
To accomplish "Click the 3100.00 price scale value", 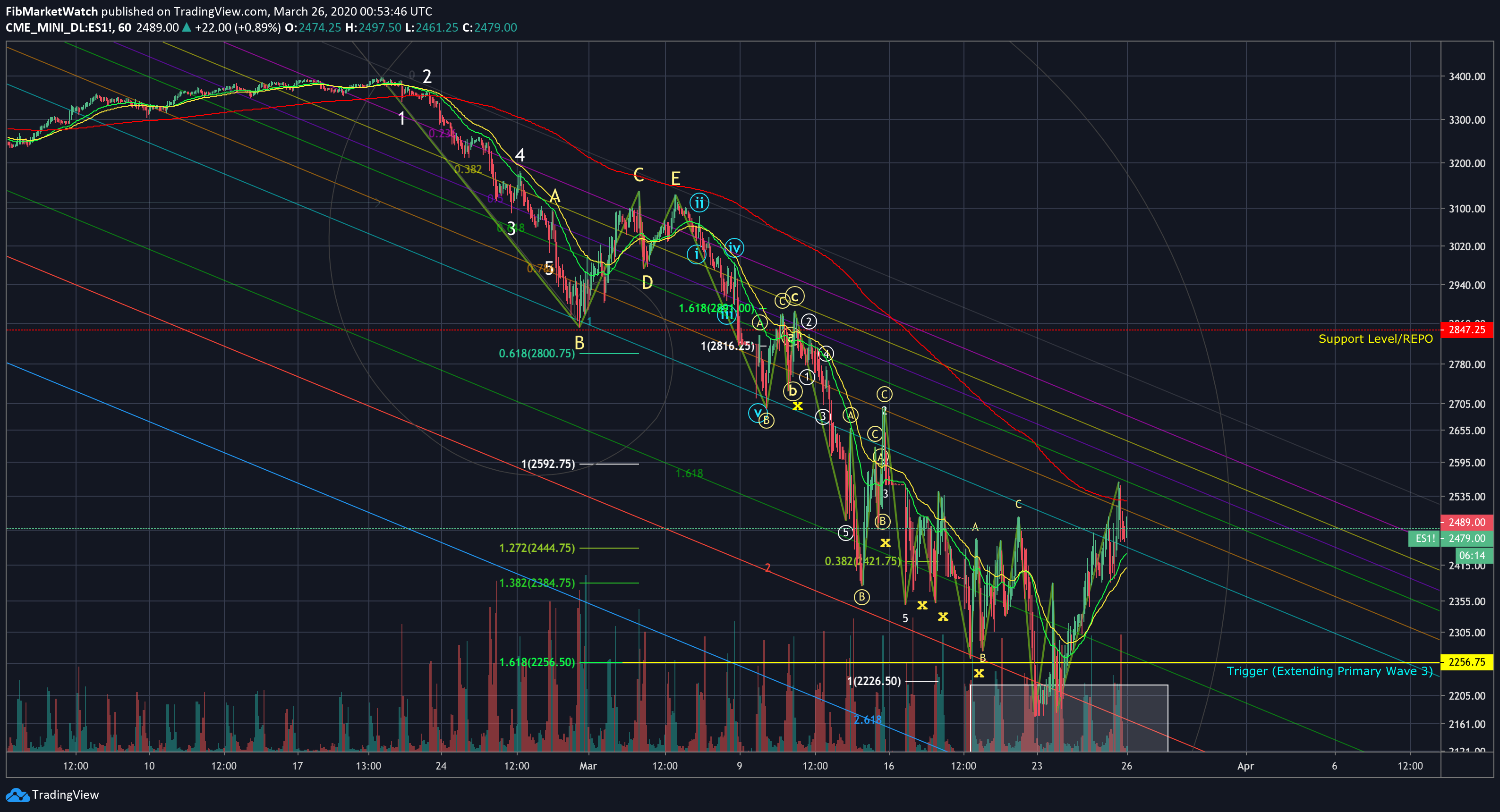I will [x=1467, y=208].
